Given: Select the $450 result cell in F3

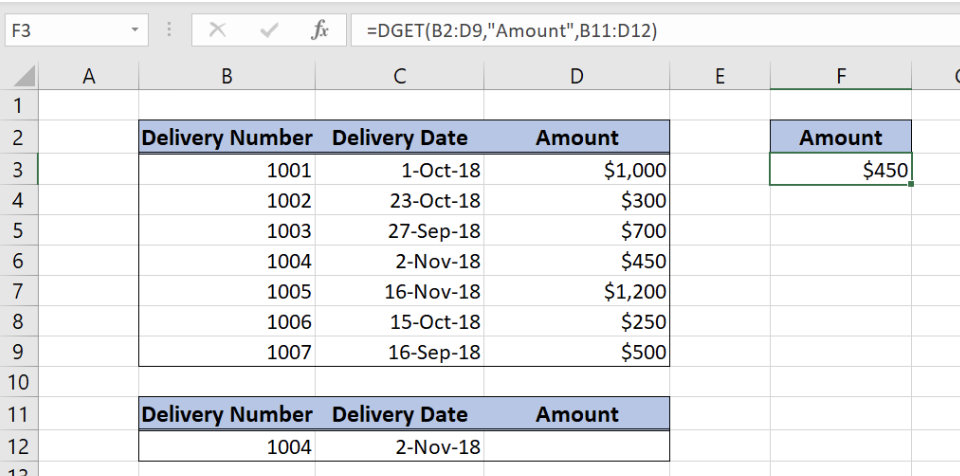Looking at the screenshot, I should [x=840, y=170].
